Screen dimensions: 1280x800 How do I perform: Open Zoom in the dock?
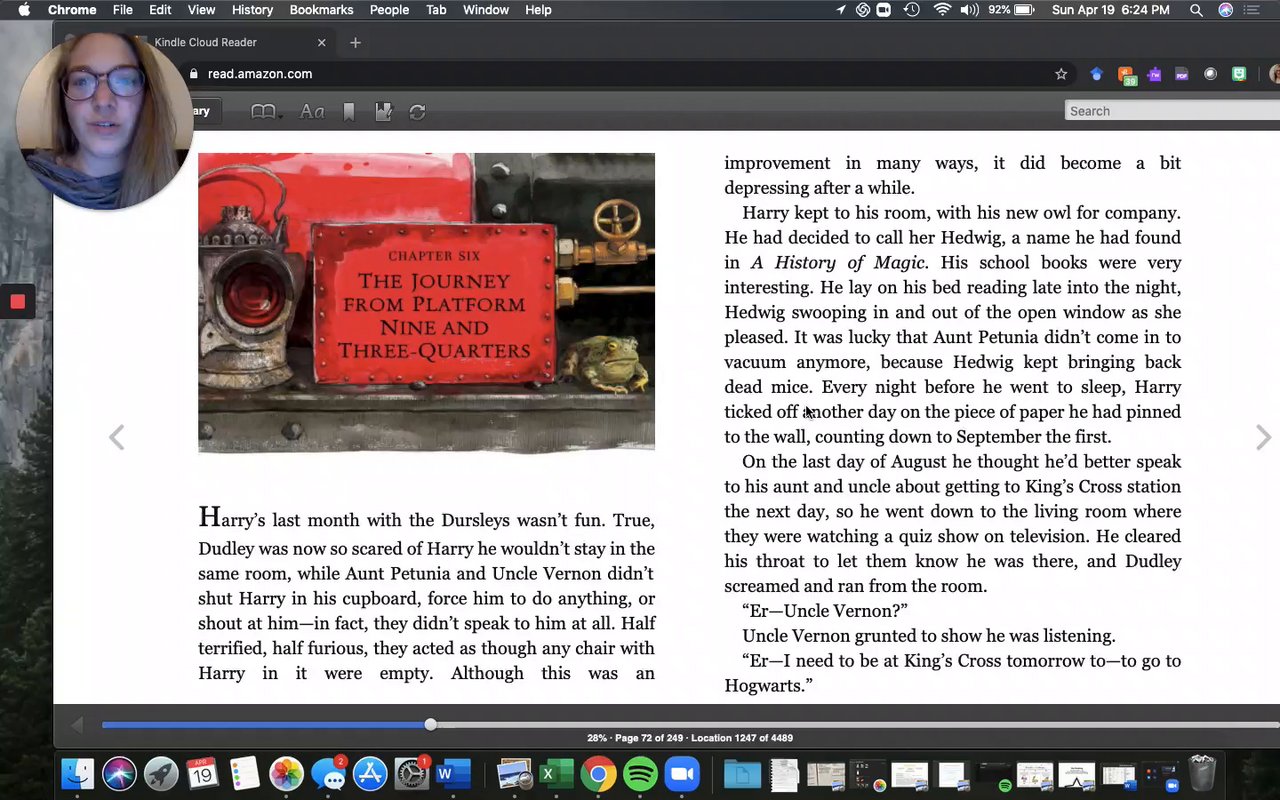[682, 774]
